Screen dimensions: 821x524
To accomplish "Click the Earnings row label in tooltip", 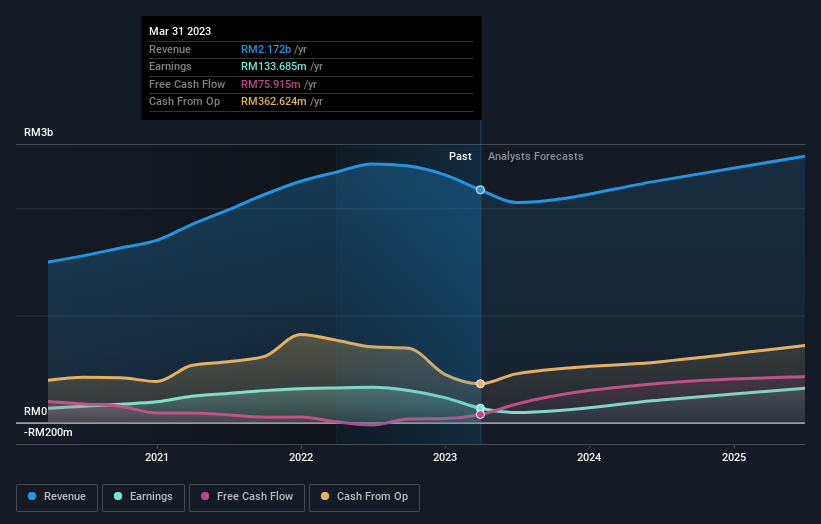I will [170, 66].
